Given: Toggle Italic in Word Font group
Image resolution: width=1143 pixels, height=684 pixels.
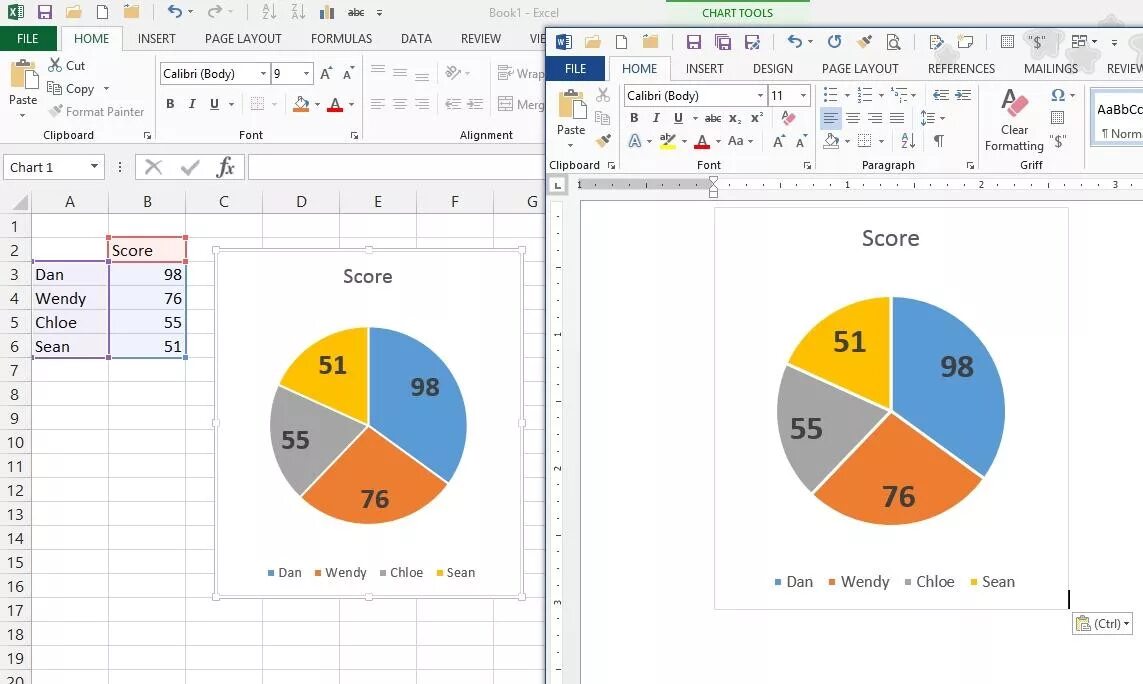Looking at the screenshot, I should coord(656,117).
